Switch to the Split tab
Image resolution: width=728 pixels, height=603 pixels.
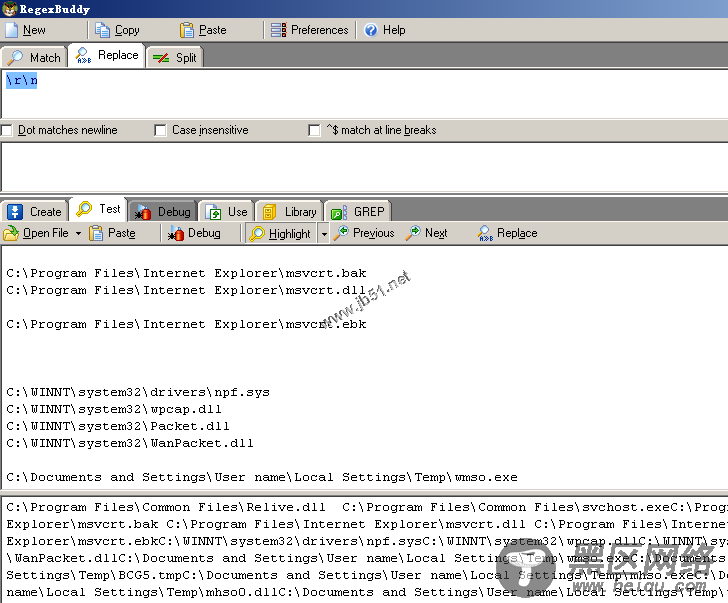pyautogui.click(x=175, y=57)
